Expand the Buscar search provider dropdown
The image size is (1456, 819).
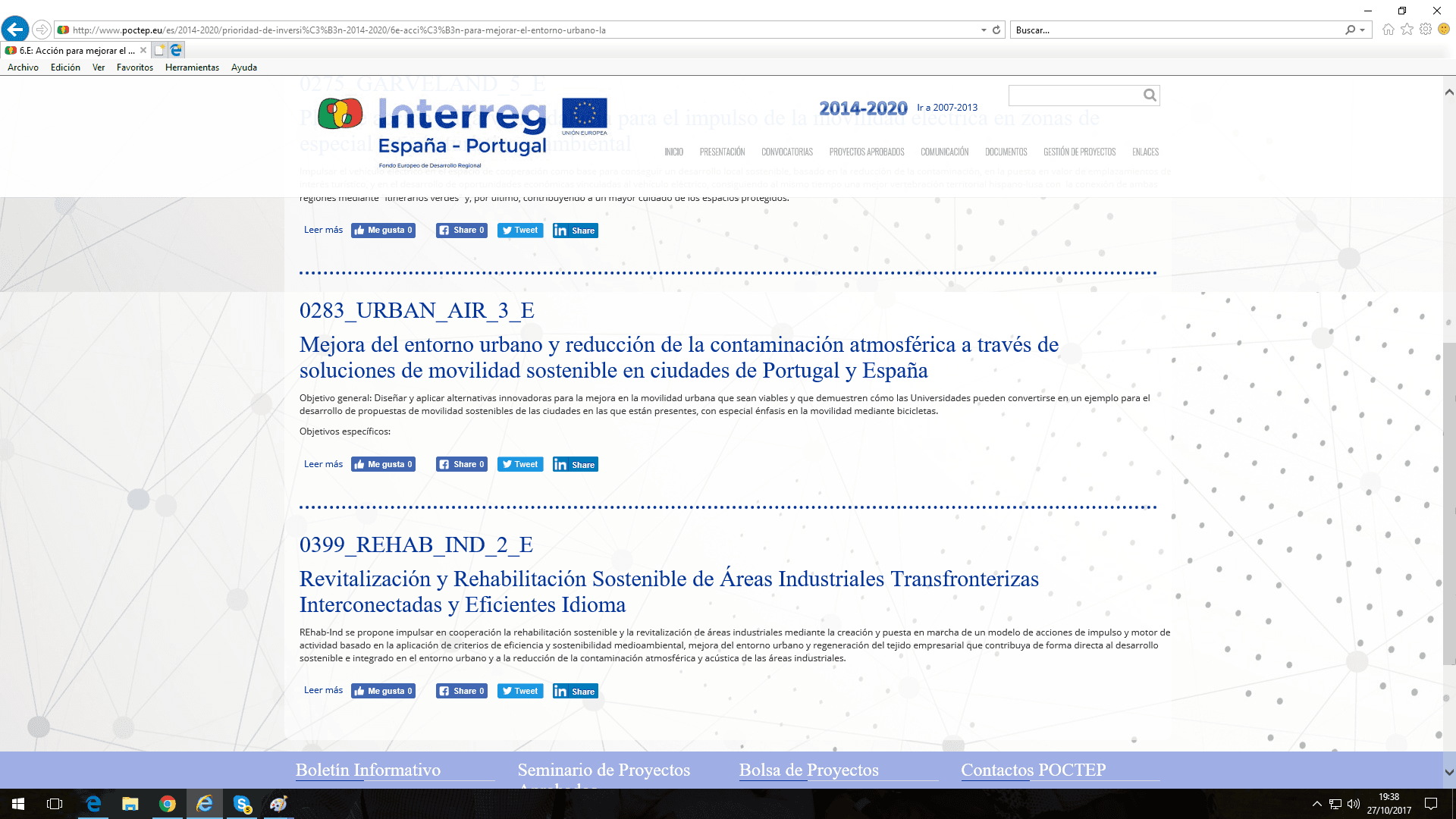[1363, 30]
